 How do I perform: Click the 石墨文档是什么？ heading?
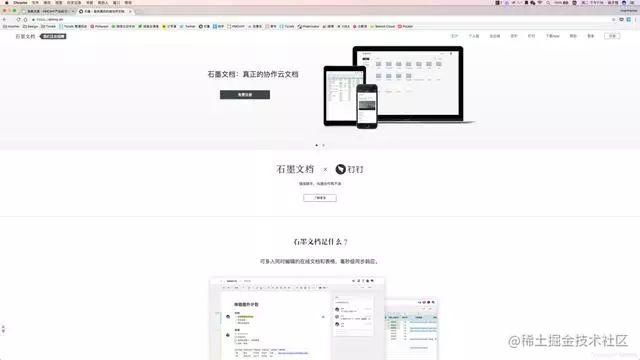[x=320, y=242]
